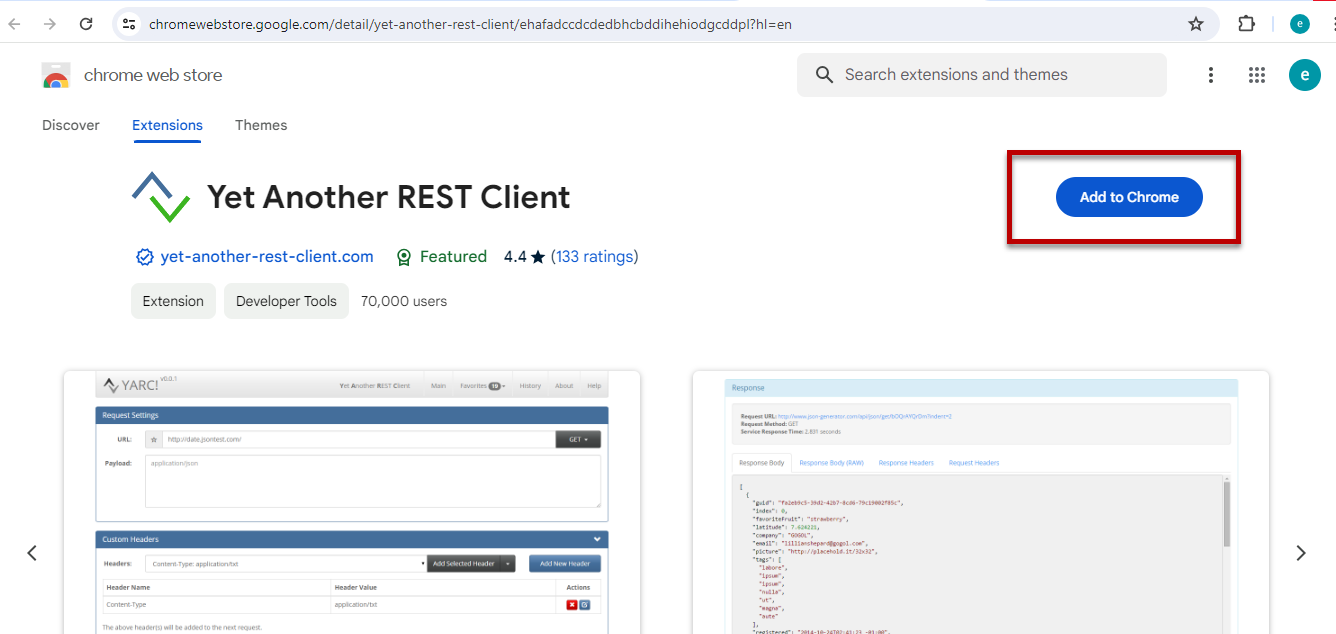Click the forward navigation arrow

pos(48,23)
